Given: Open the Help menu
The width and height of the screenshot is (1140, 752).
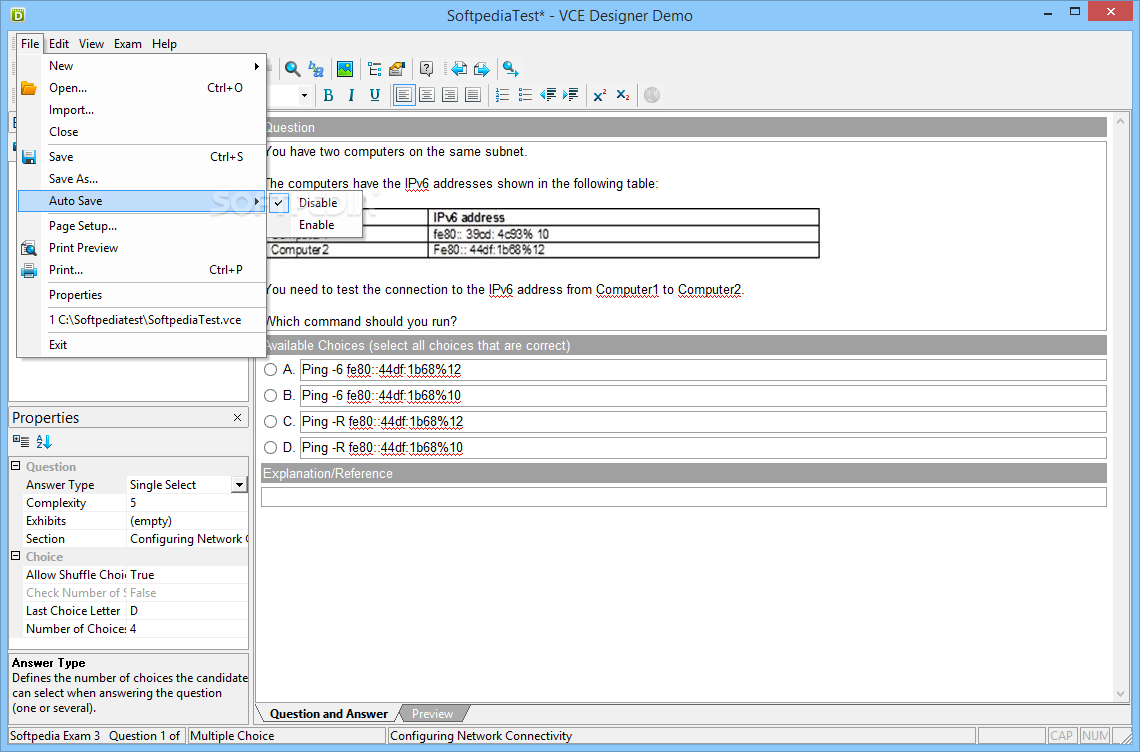Looking at the screenshot, I should [x=164, y=44].
